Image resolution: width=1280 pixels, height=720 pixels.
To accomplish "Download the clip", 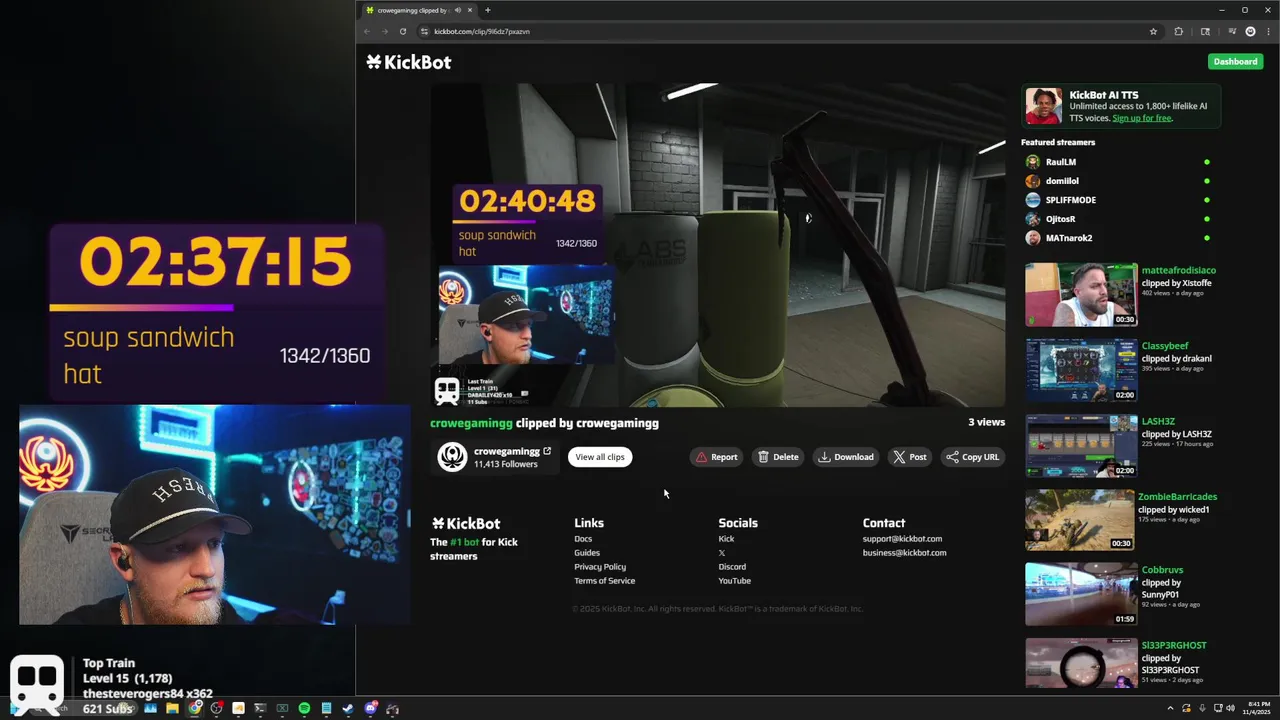I will coord(846,457).
